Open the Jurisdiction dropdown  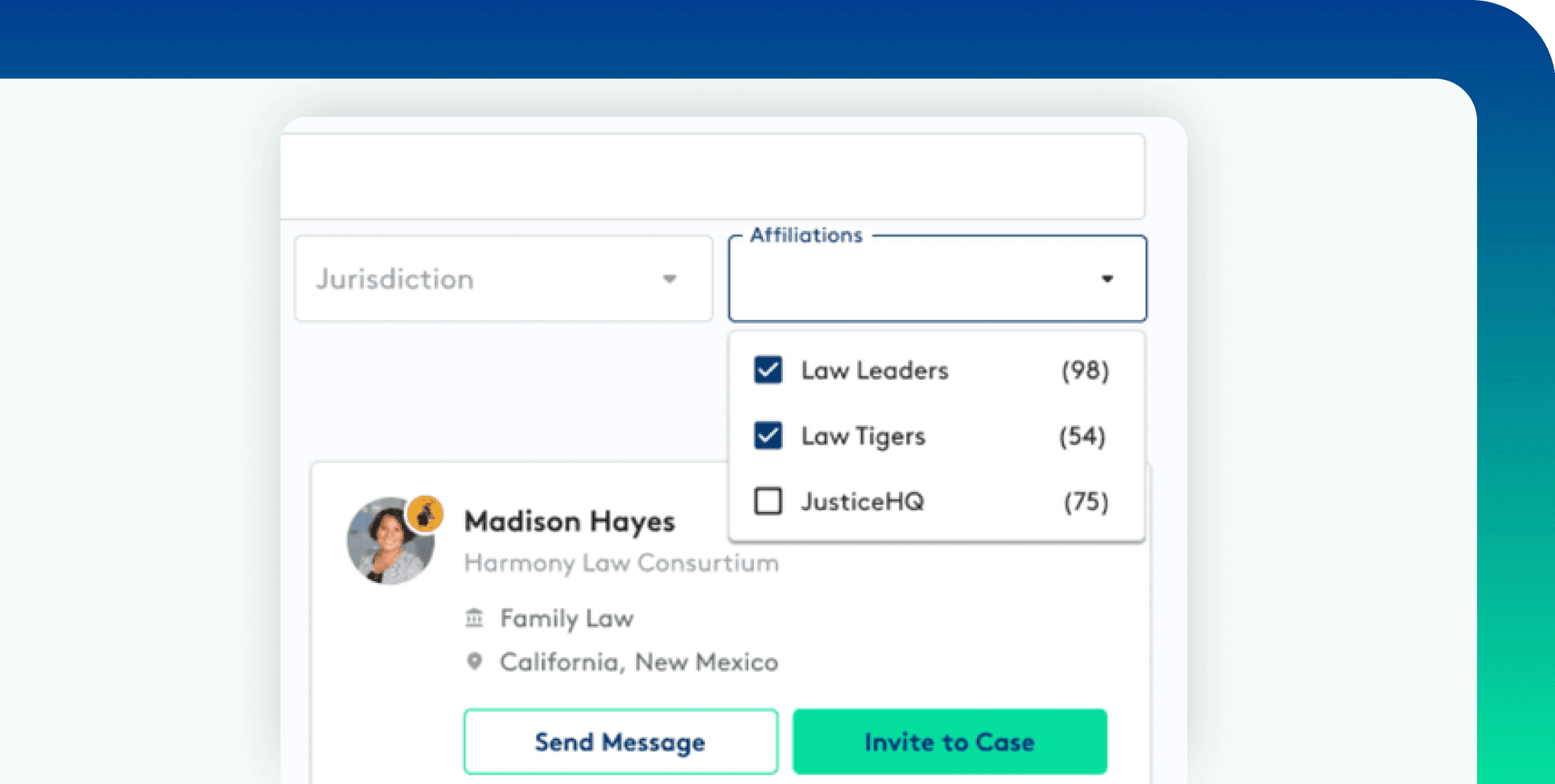coord(503,278)
